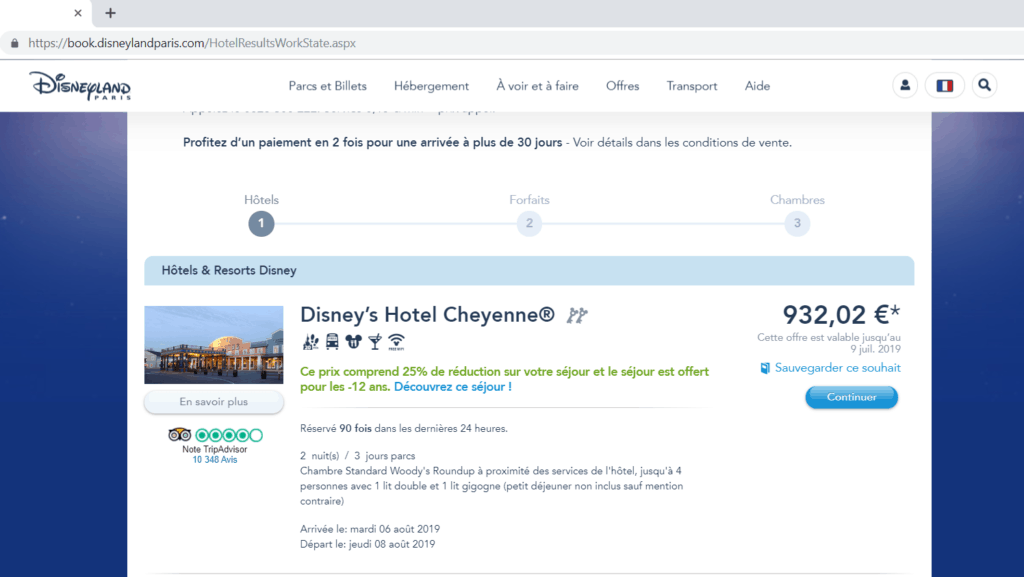Click the Continuer button
Viewport: 1024px width, 577px height.
point(851,397)
